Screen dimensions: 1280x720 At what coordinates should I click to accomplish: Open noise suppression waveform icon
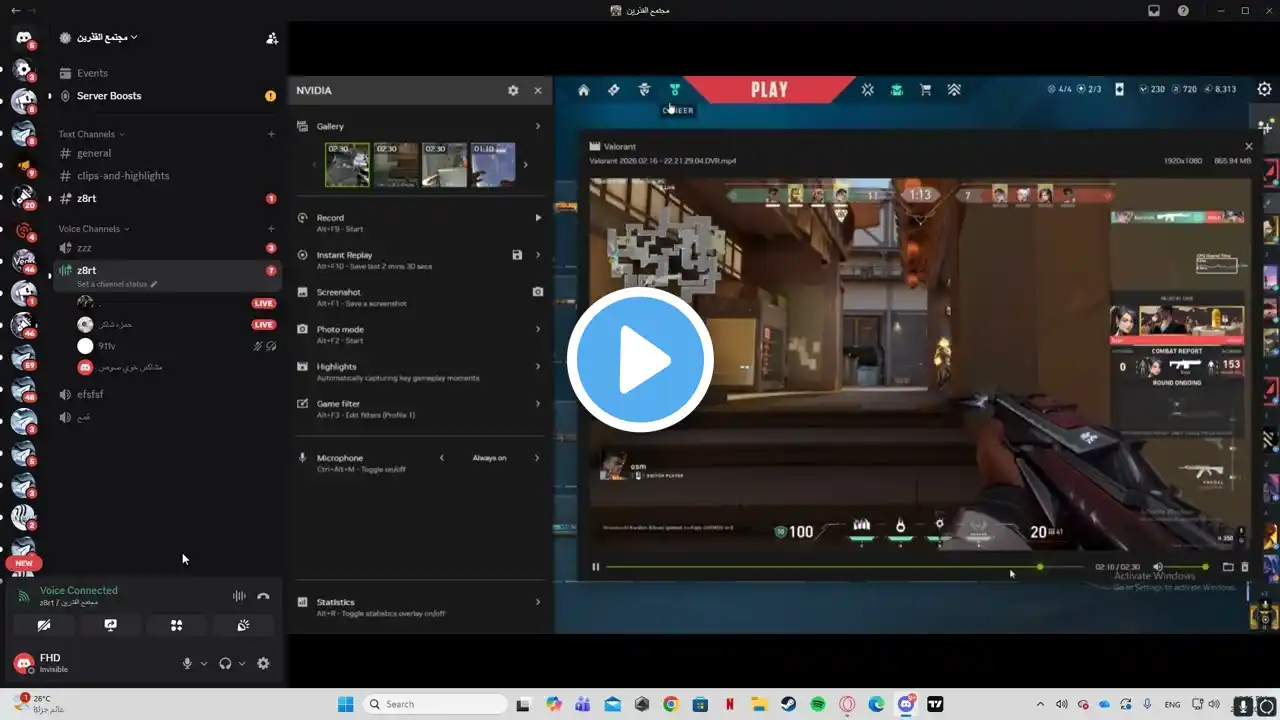[239, 596]
